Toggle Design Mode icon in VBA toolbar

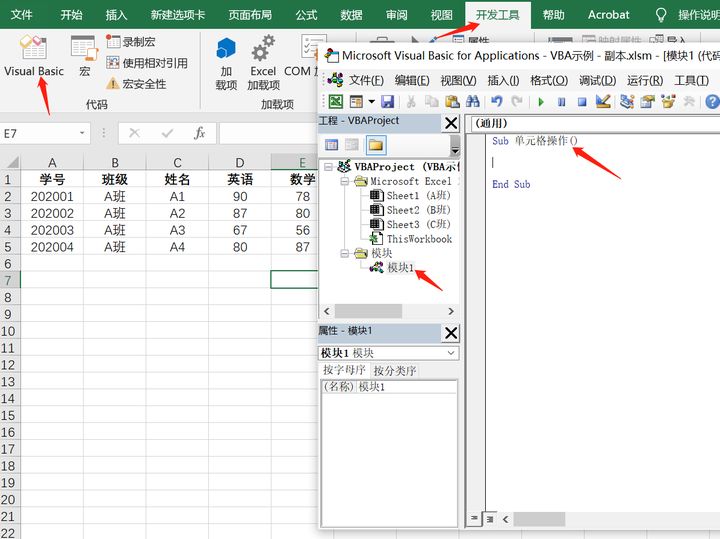(603, 101)
